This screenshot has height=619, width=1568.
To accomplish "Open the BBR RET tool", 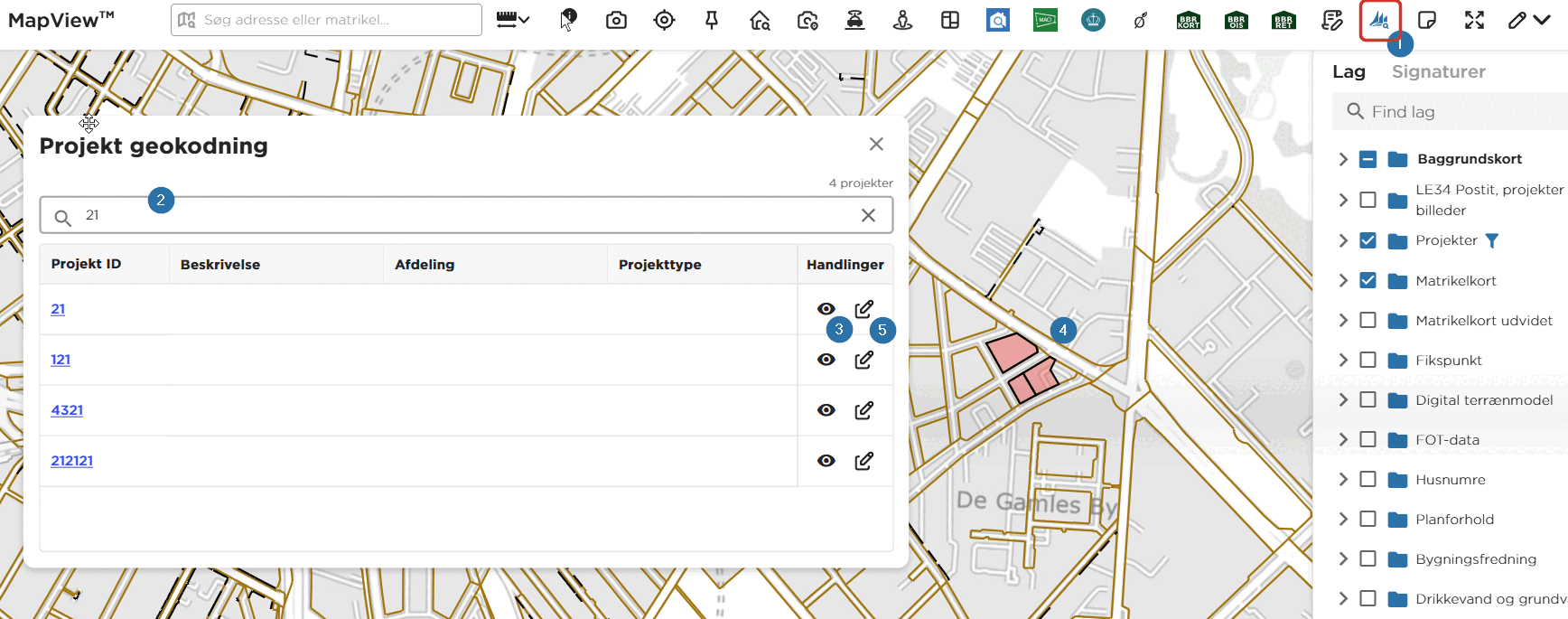I will 1283,21.
